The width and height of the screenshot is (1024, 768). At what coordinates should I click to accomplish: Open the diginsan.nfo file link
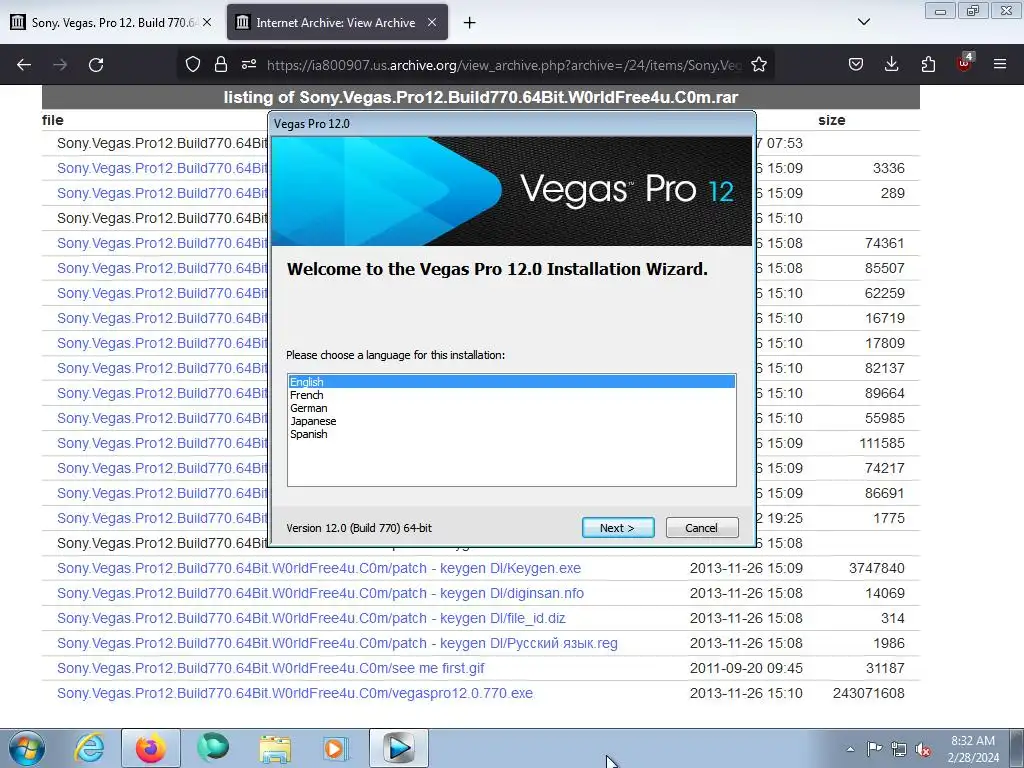[320, 593]
